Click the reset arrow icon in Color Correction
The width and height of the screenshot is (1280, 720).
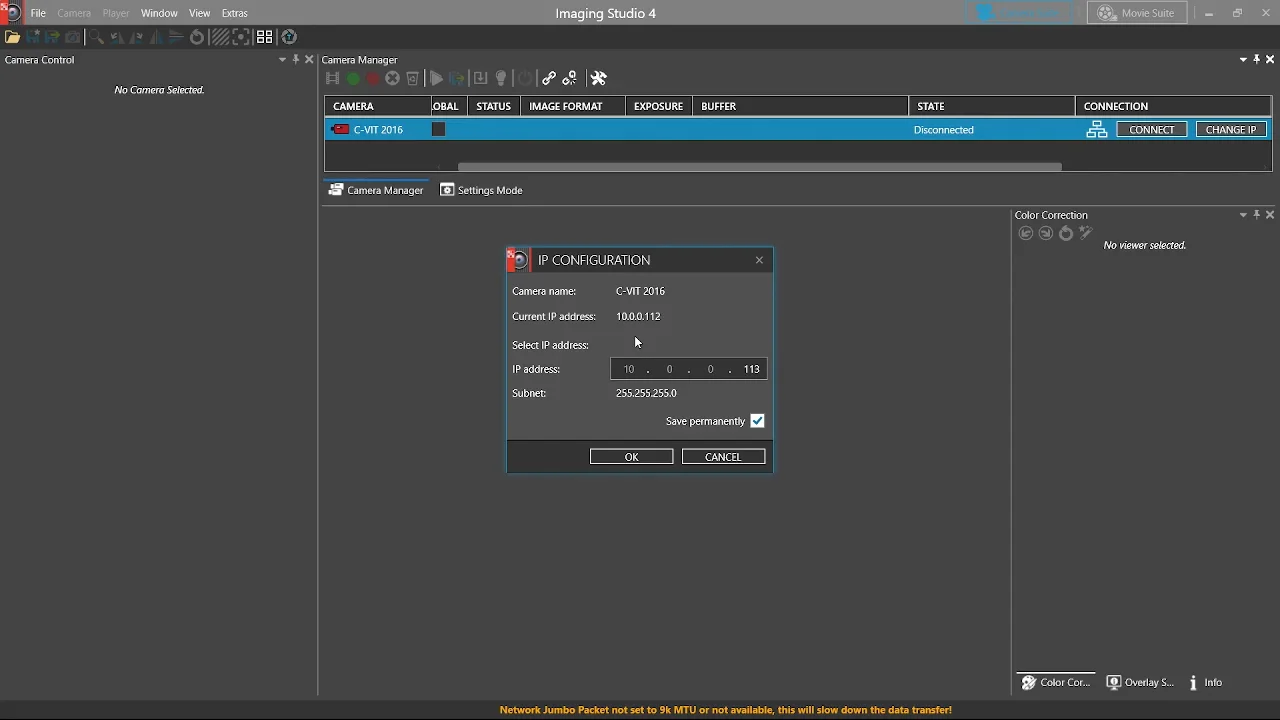(1066, 233)
